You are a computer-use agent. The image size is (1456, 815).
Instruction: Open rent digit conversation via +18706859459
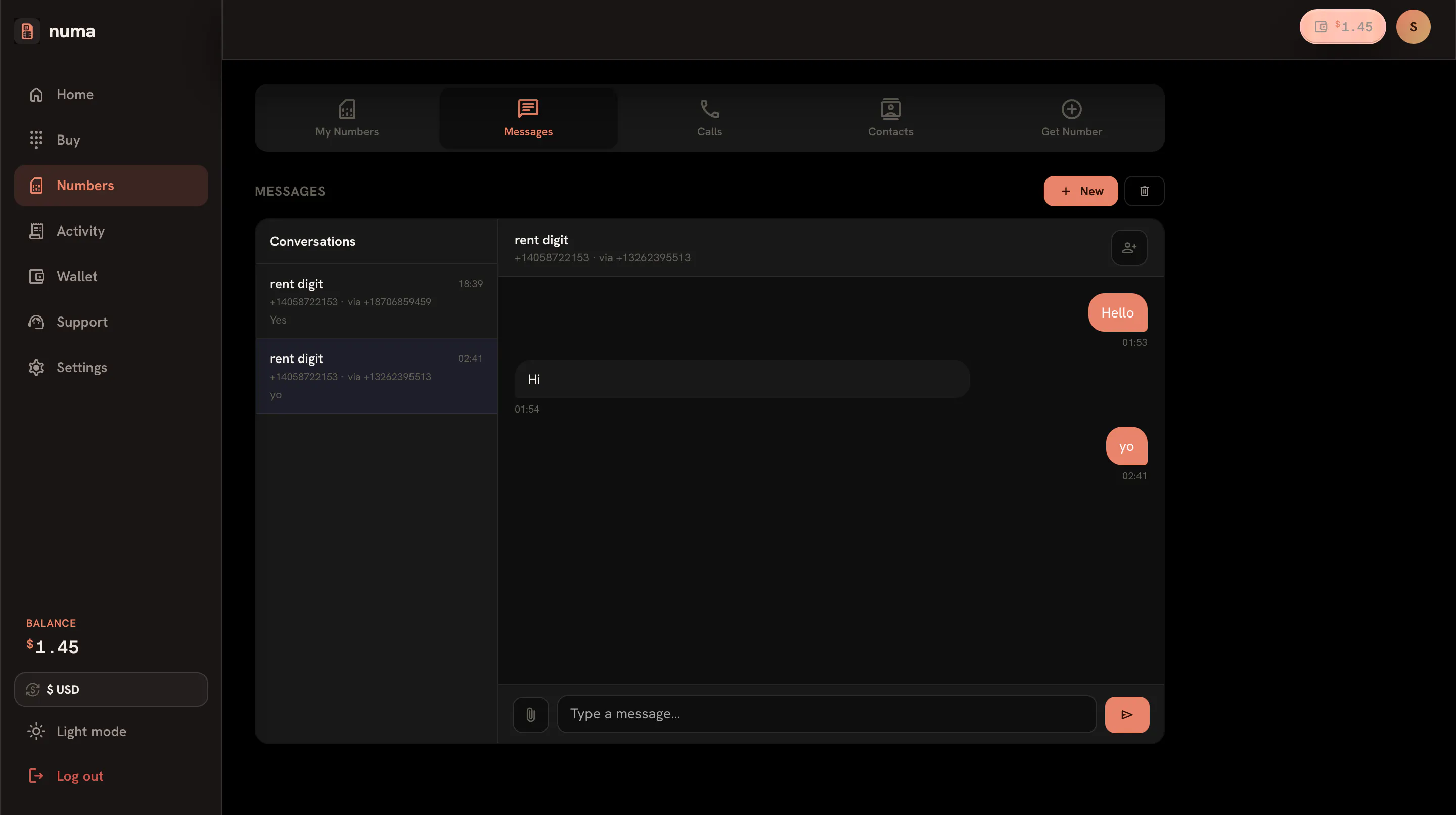click(377, 301)
